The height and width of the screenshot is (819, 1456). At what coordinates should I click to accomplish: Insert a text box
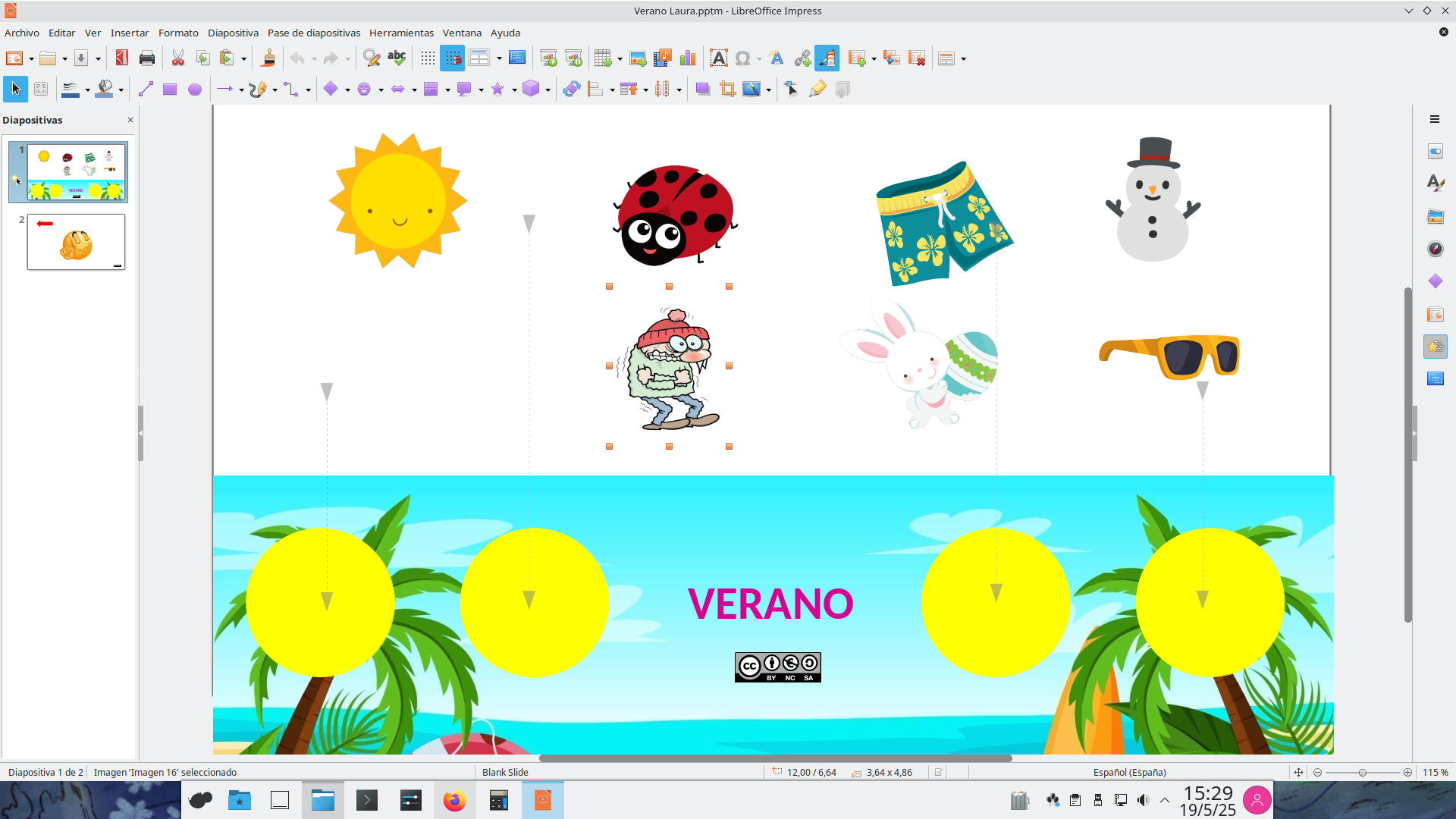click(x=718, y=58)
